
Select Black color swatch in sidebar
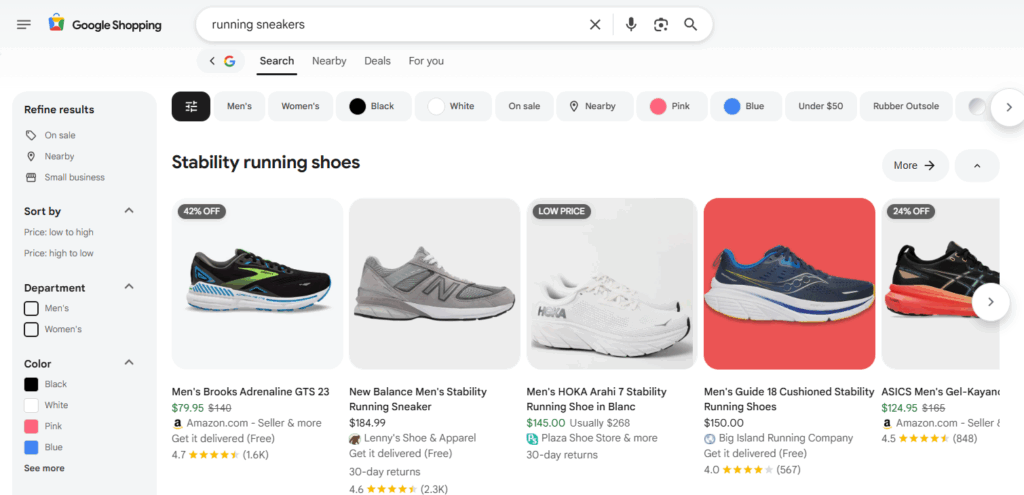31,384
